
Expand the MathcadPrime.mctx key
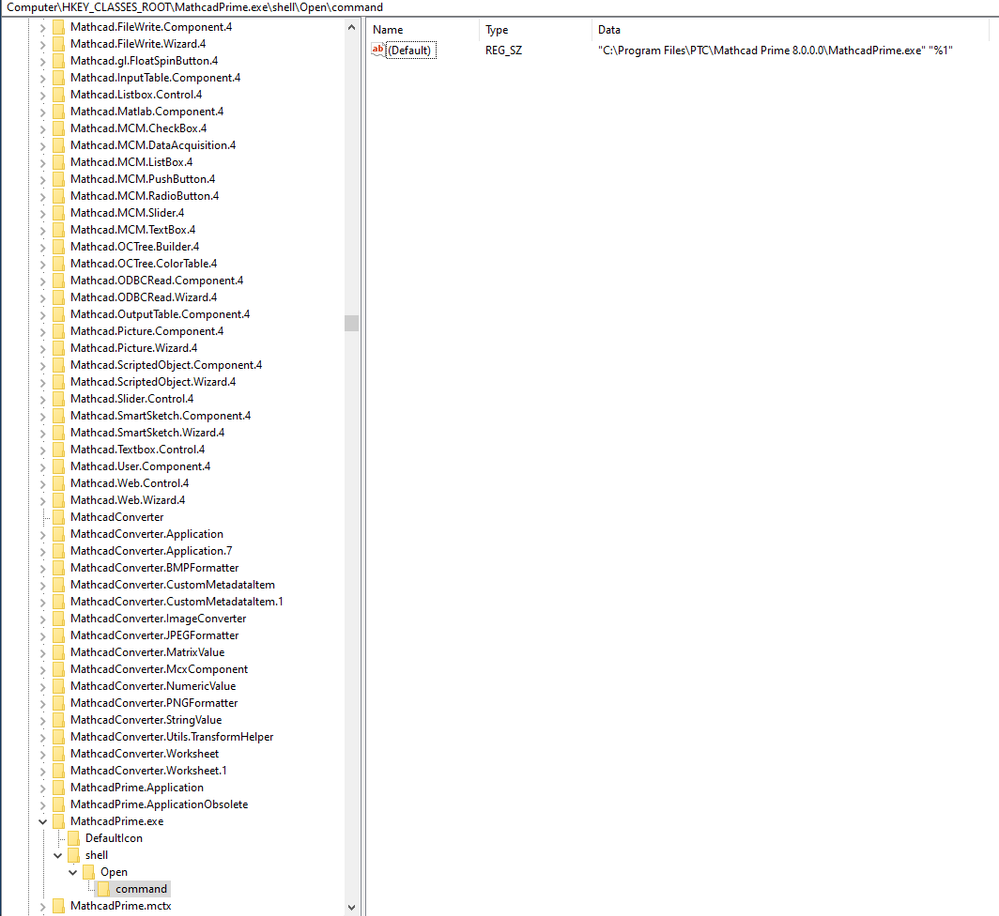click(43, 905)
